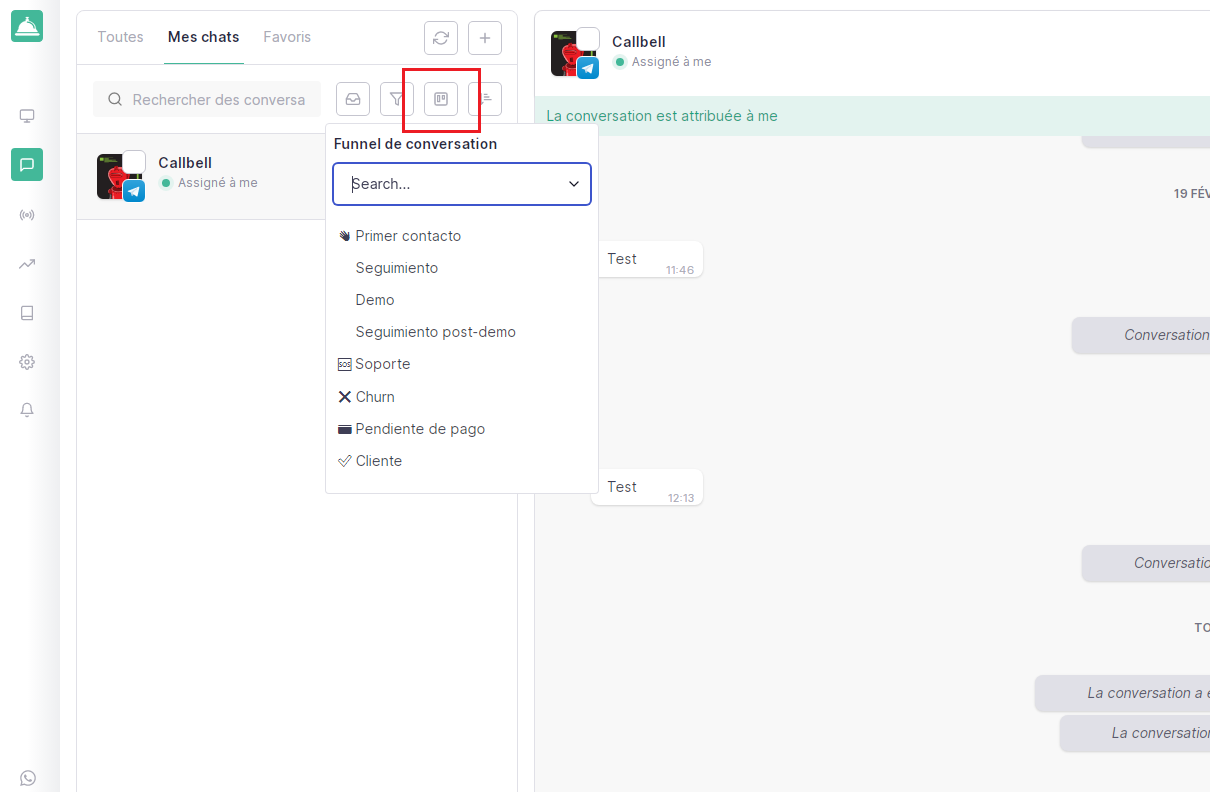Open the monitor dashboard sidebar icon

pos(27,116)
